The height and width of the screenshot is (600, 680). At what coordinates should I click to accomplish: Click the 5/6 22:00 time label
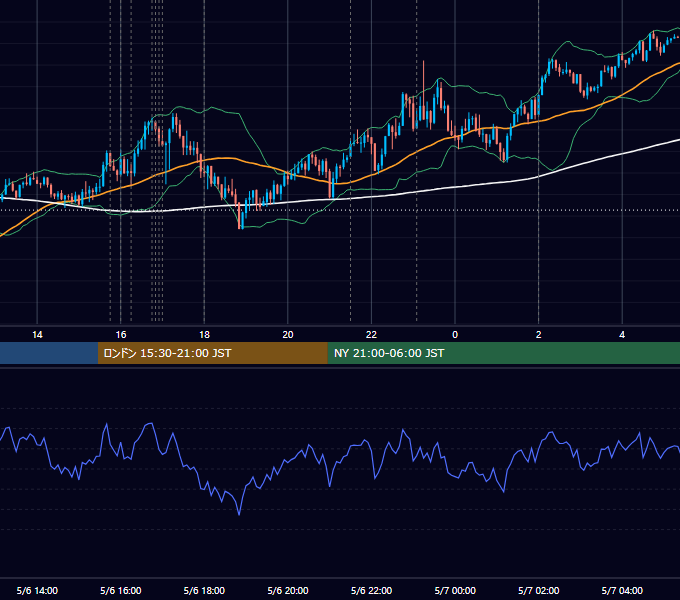pyautogui.click(x=371, y=590)
